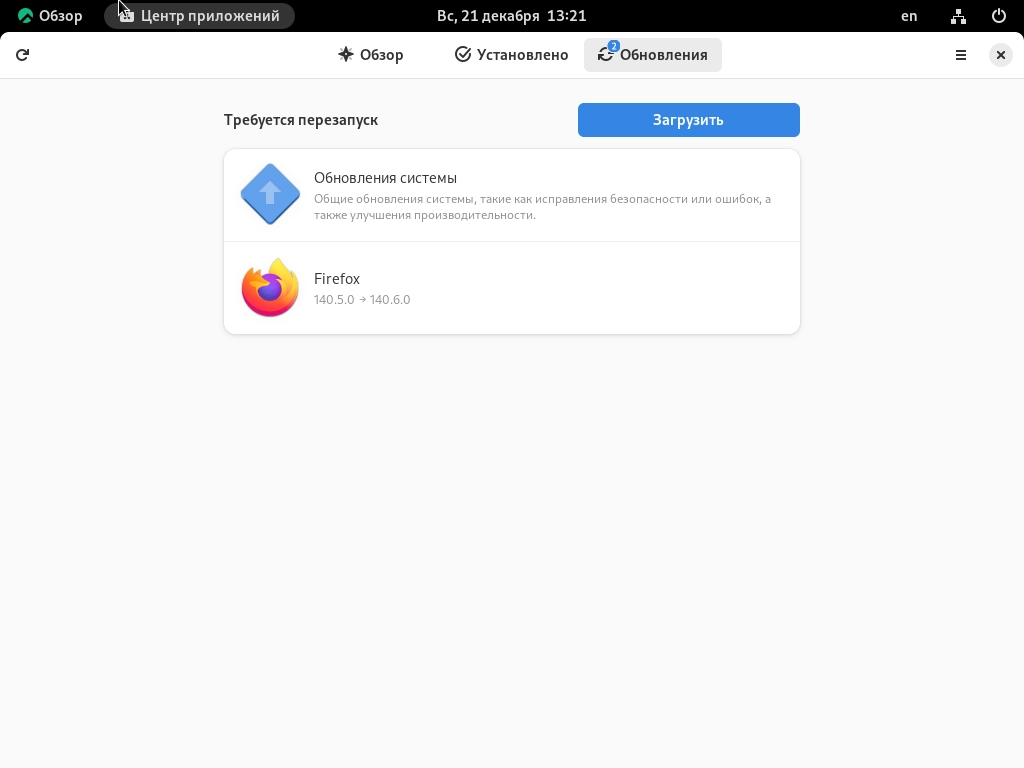Switch to the Обзор tab
Viewport: 1024px width, 768px height.
click(370, 55)
